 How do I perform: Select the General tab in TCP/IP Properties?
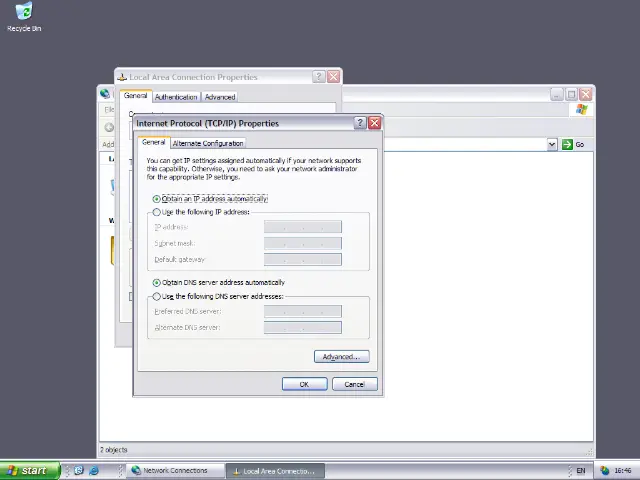pyautogui.click(x=153, y=142)
